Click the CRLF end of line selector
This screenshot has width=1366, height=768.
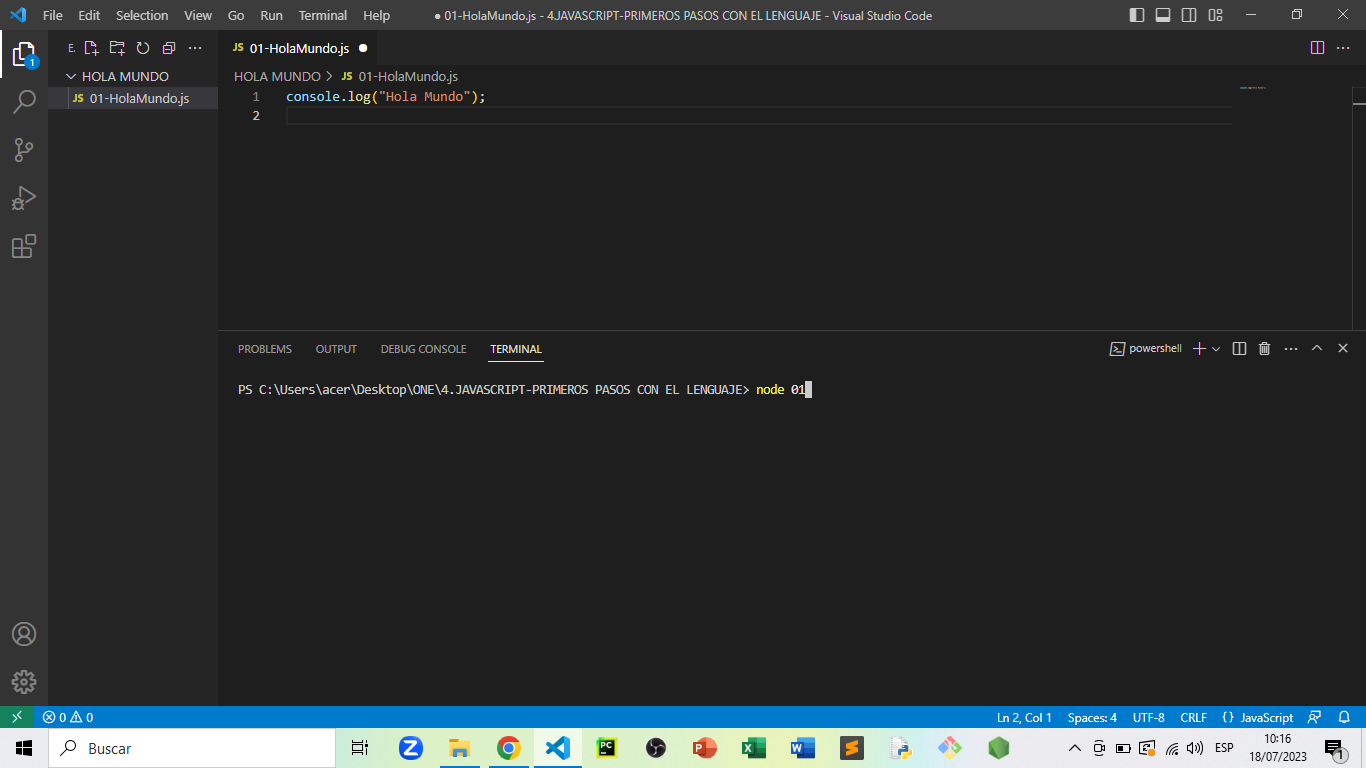point(1193,717)
